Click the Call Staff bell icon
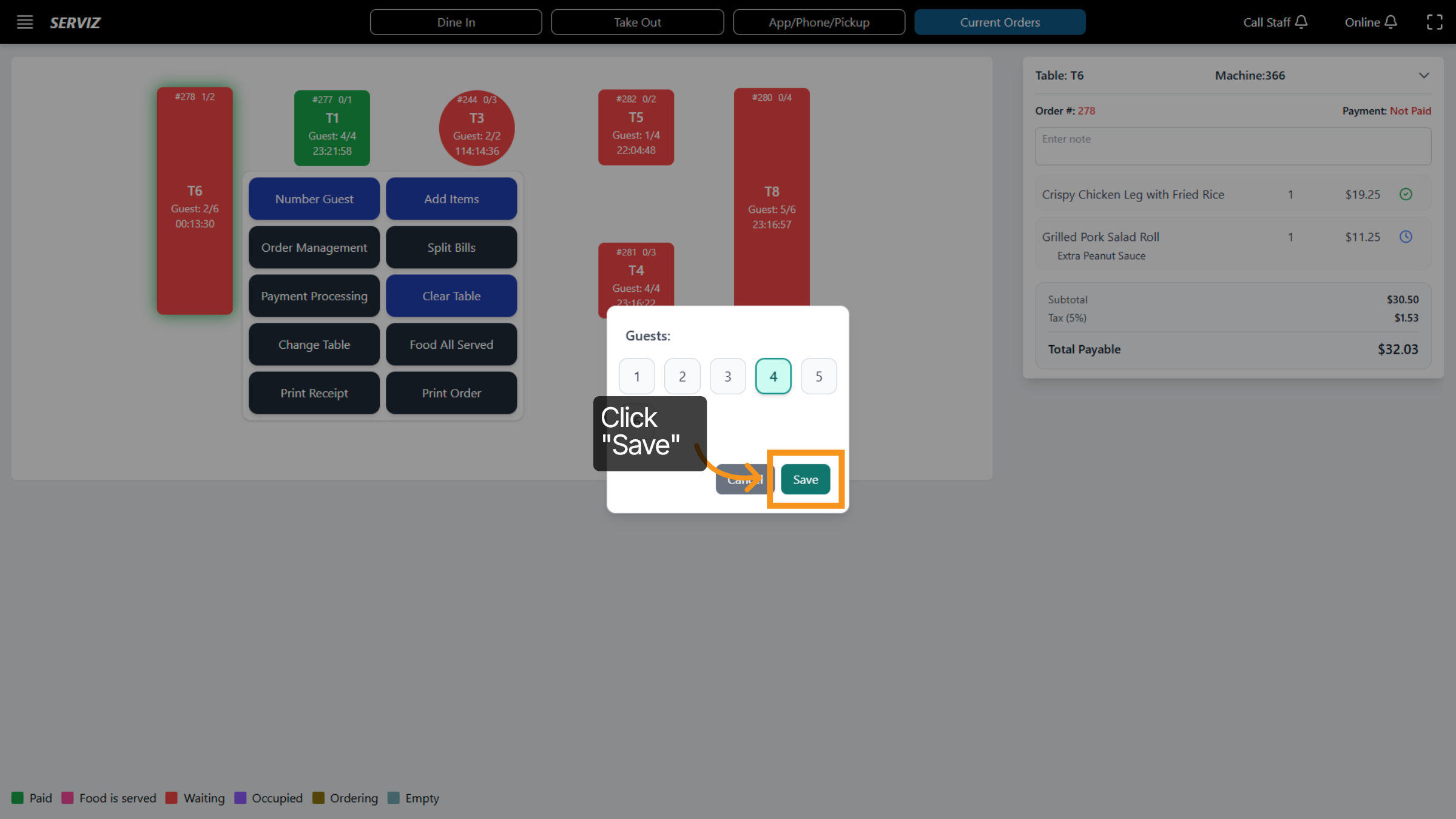 tap(1301, 22)
